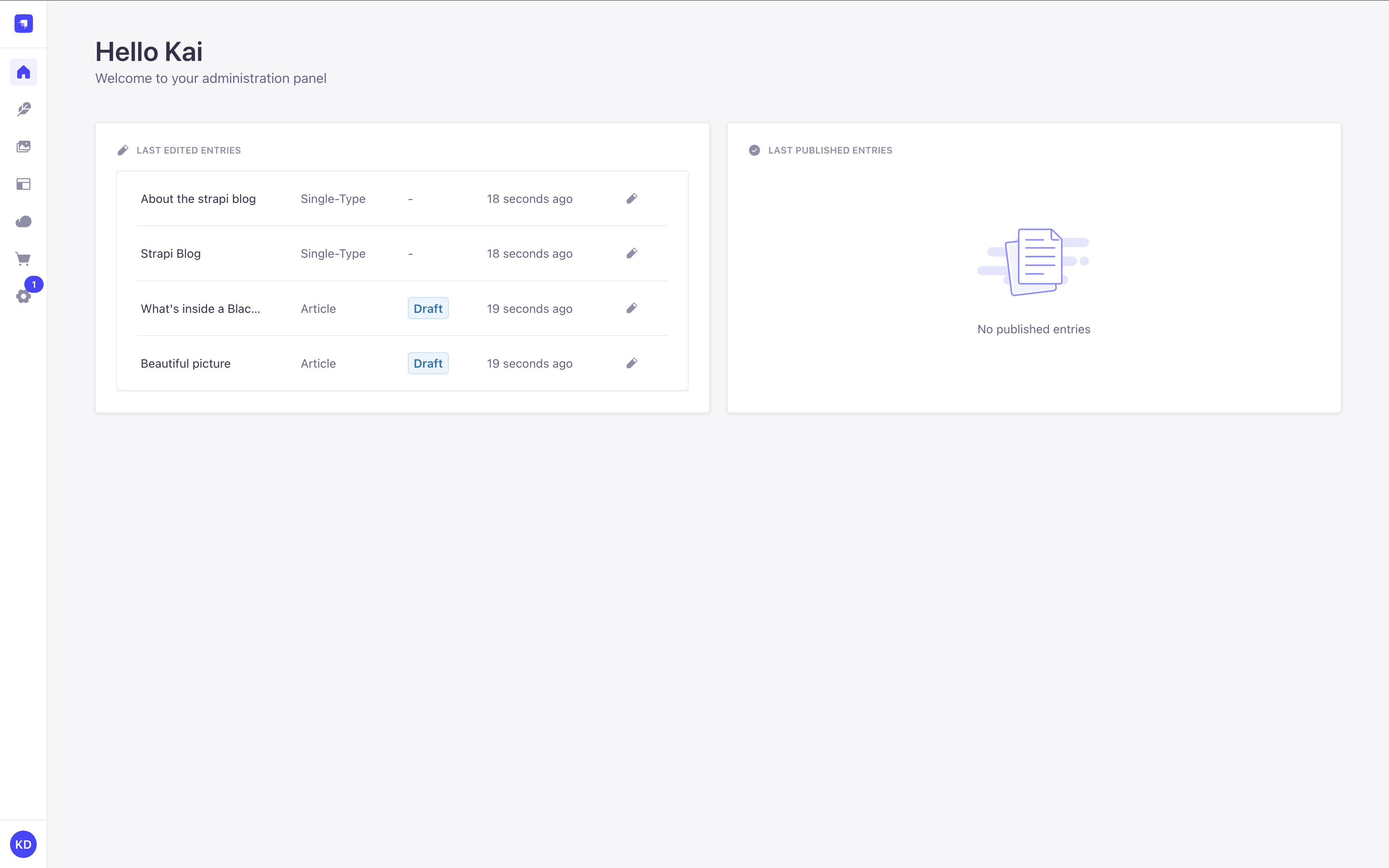This screenshot has width=1389, height=868.
Task: Click the notification badge on Settings
Action: (34, 284)
